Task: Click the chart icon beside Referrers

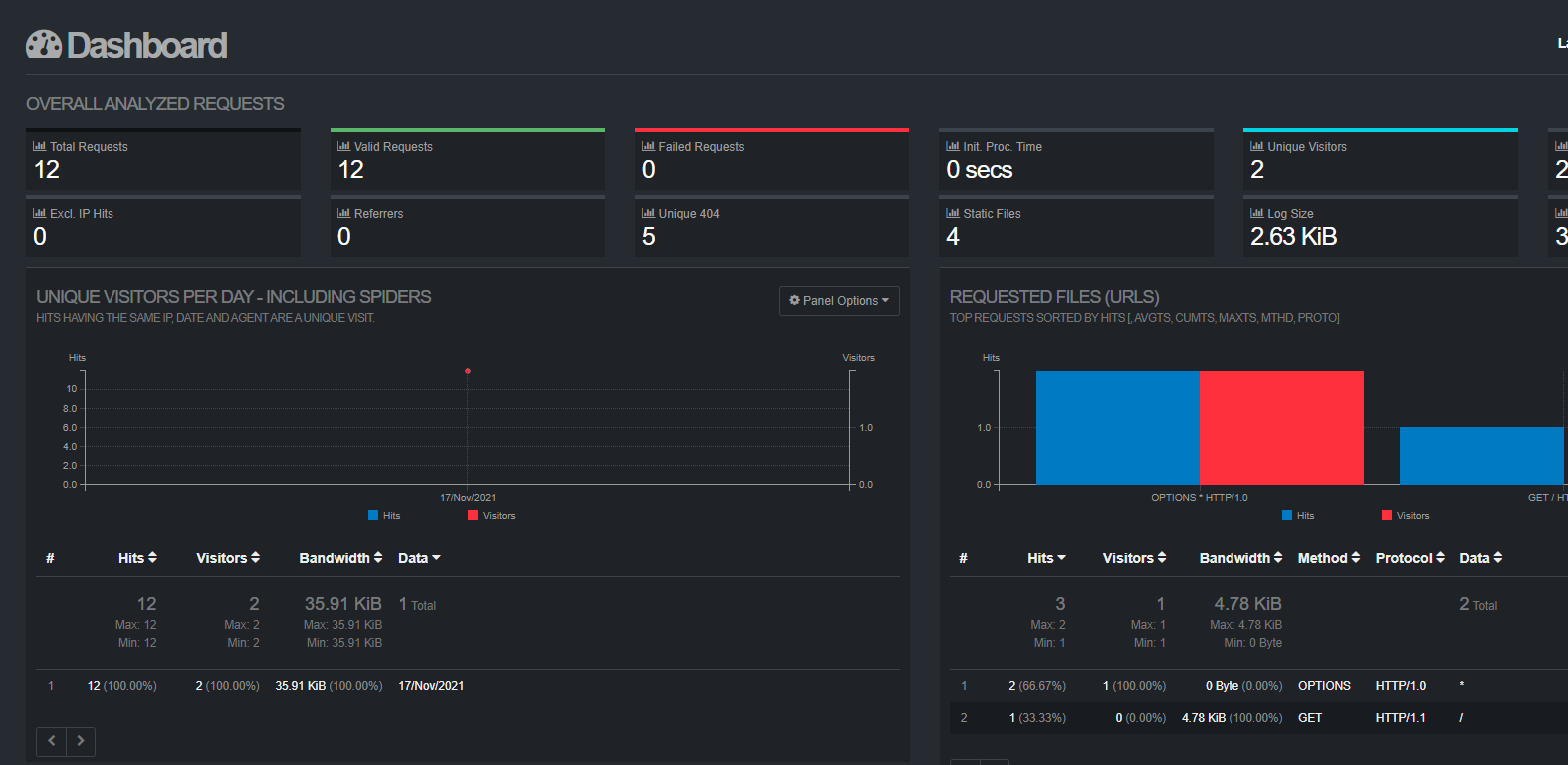Action: pos(343,213)
